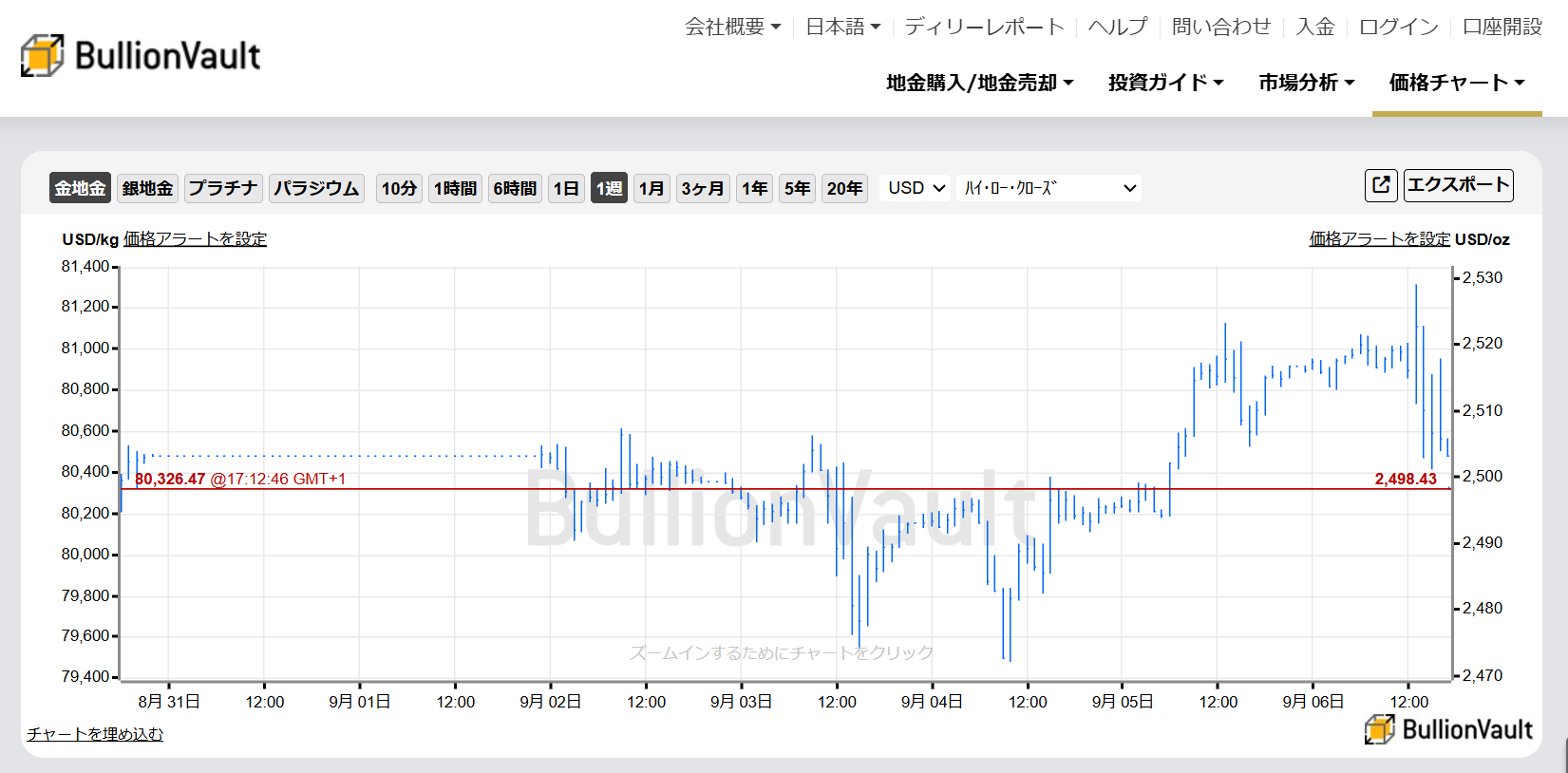Click the BullionVault logo in header

click(141, 56)
